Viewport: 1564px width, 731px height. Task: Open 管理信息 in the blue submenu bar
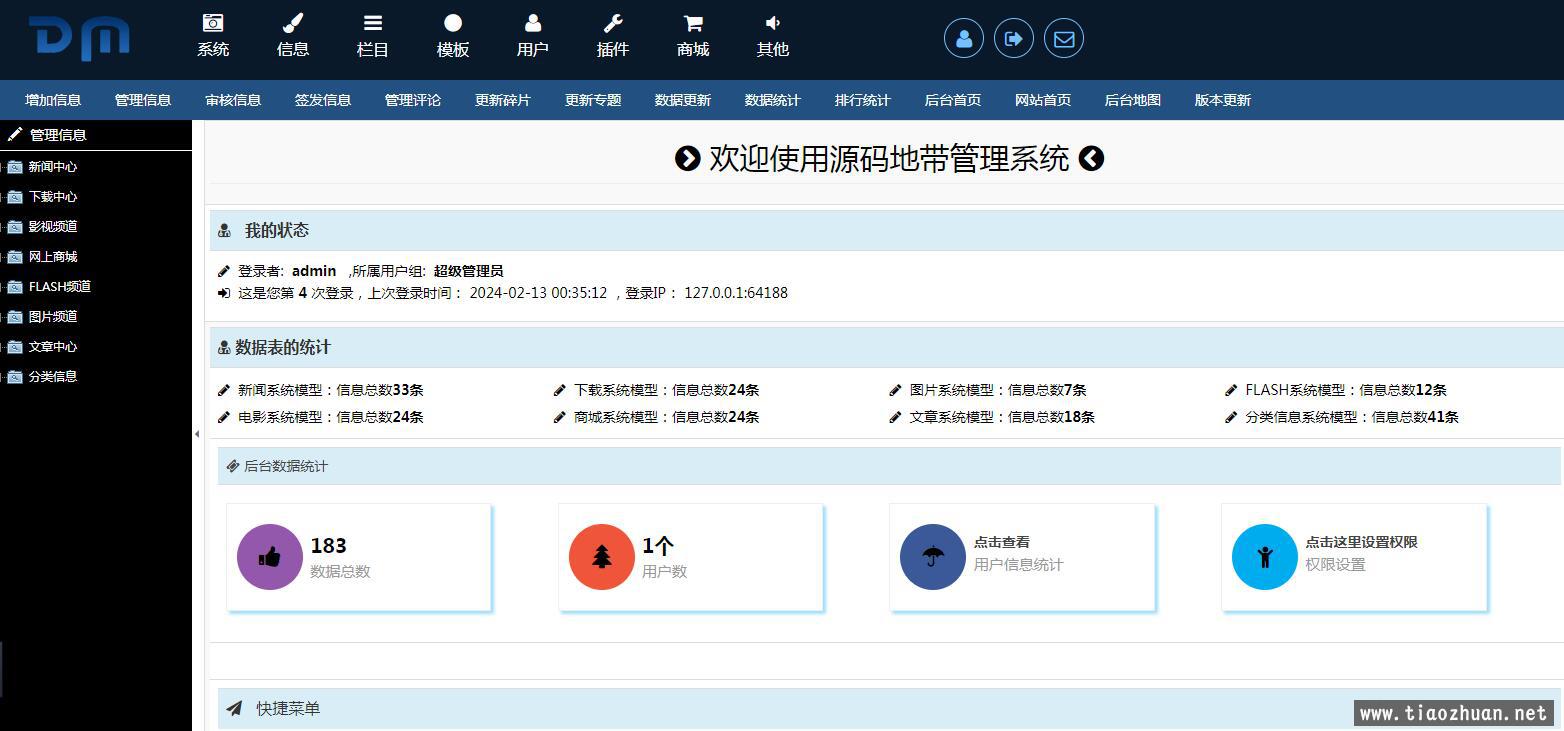143,100
